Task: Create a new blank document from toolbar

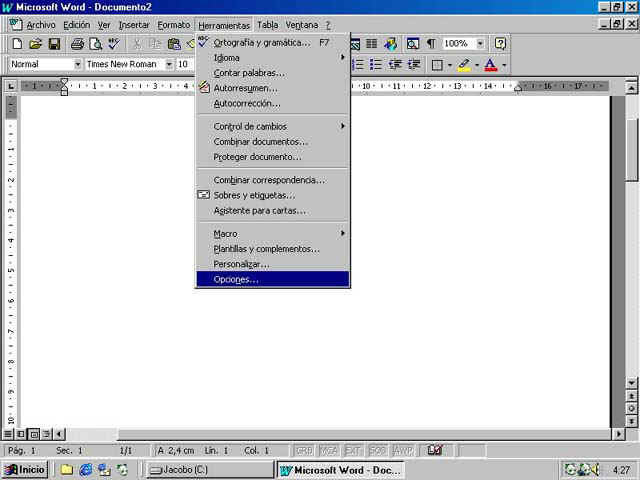Action: [17, 43]
